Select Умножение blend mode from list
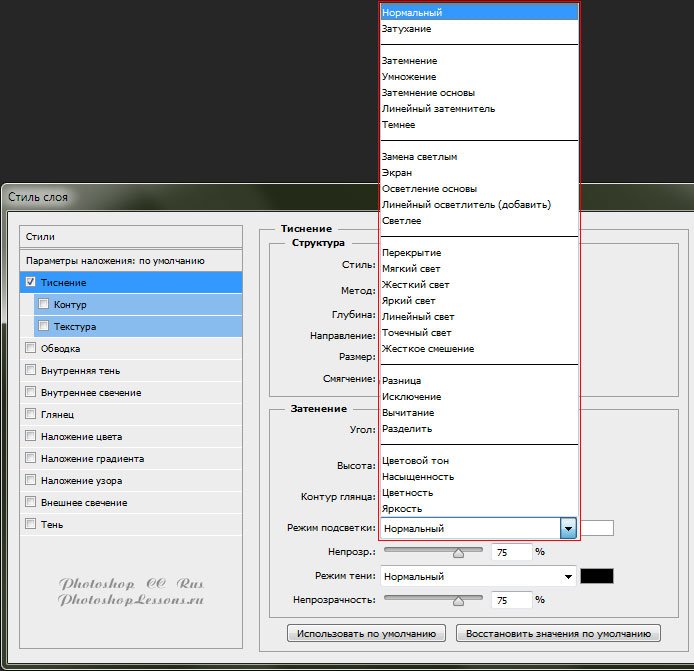 pos(409,77)
